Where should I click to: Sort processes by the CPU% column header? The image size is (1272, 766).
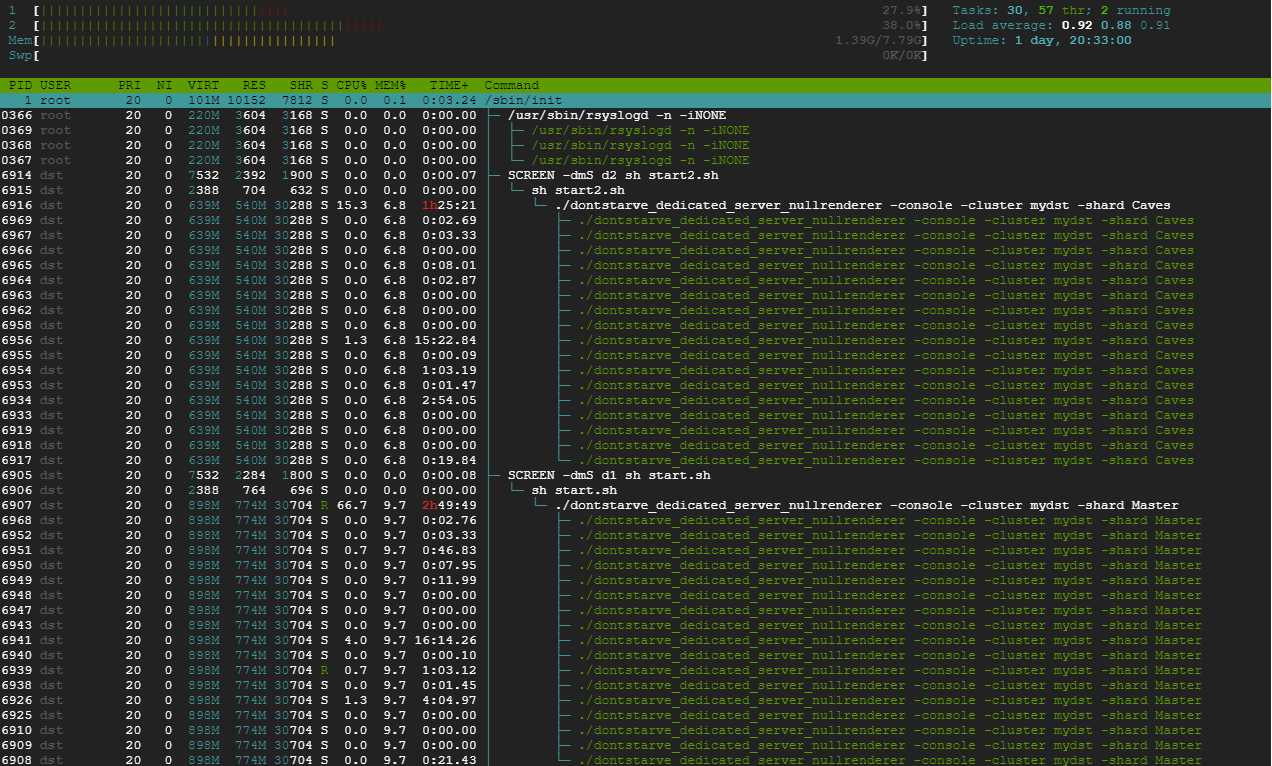(351, 86)
